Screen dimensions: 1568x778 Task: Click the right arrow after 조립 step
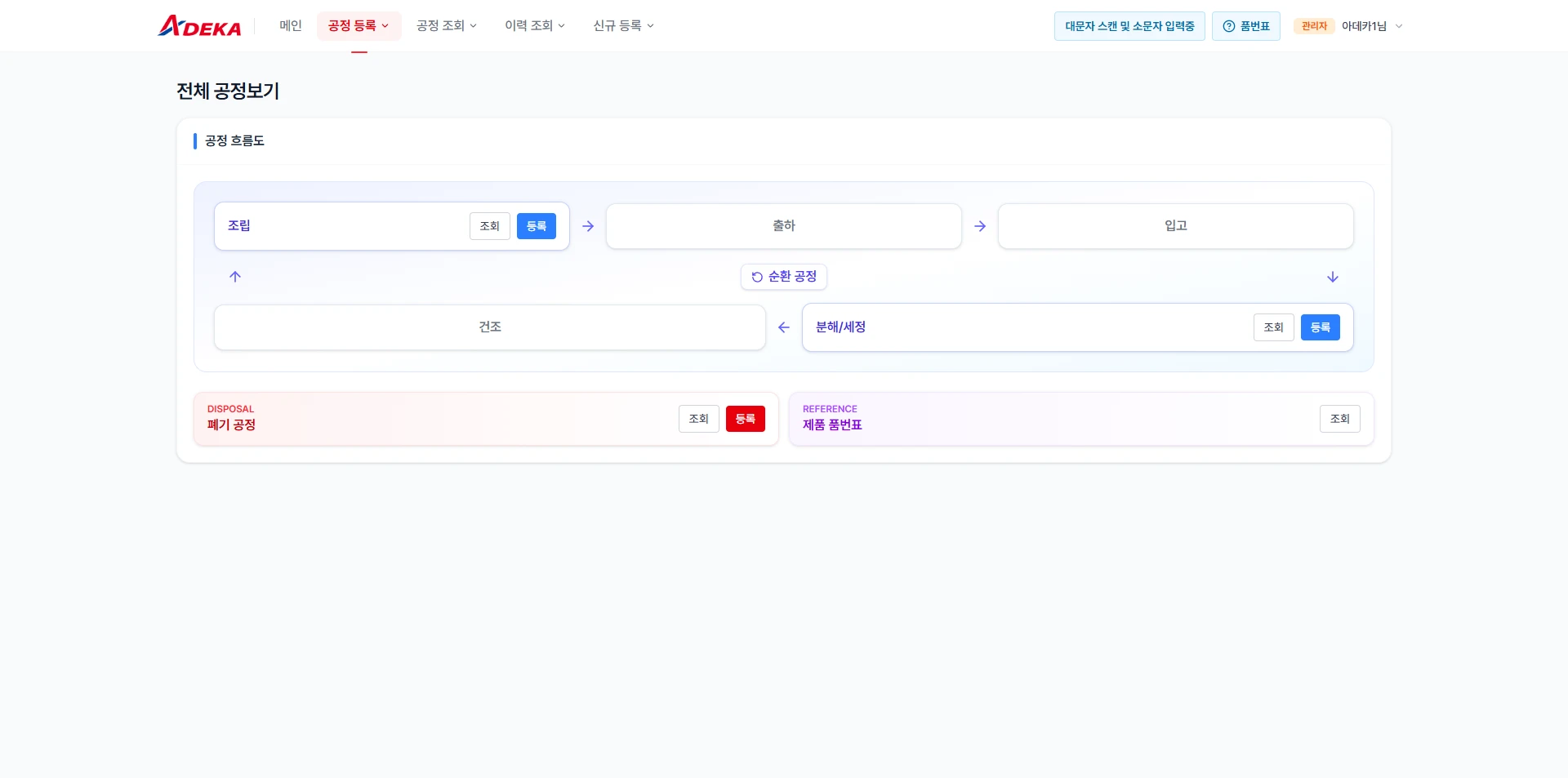[588, 226]
